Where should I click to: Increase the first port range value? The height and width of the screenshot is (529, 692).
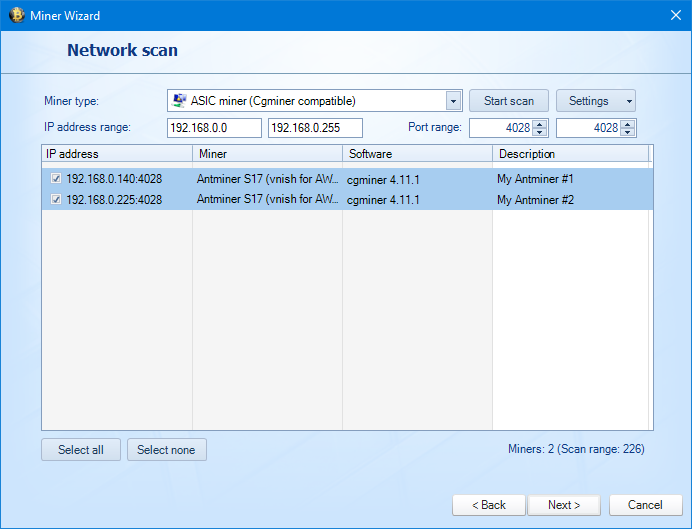[x=540, y=124]
